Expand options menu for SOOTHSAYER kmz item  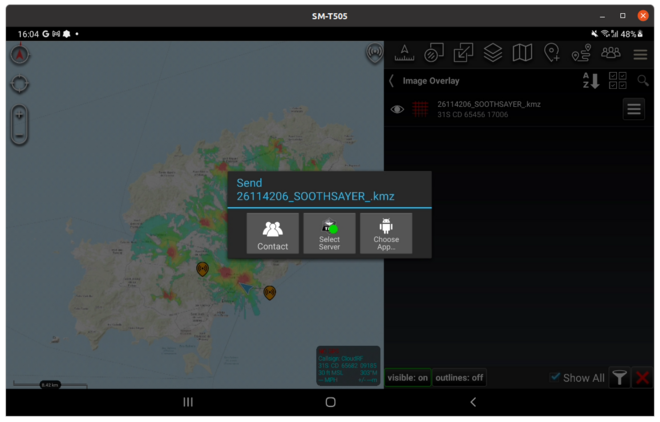point(634,110)
